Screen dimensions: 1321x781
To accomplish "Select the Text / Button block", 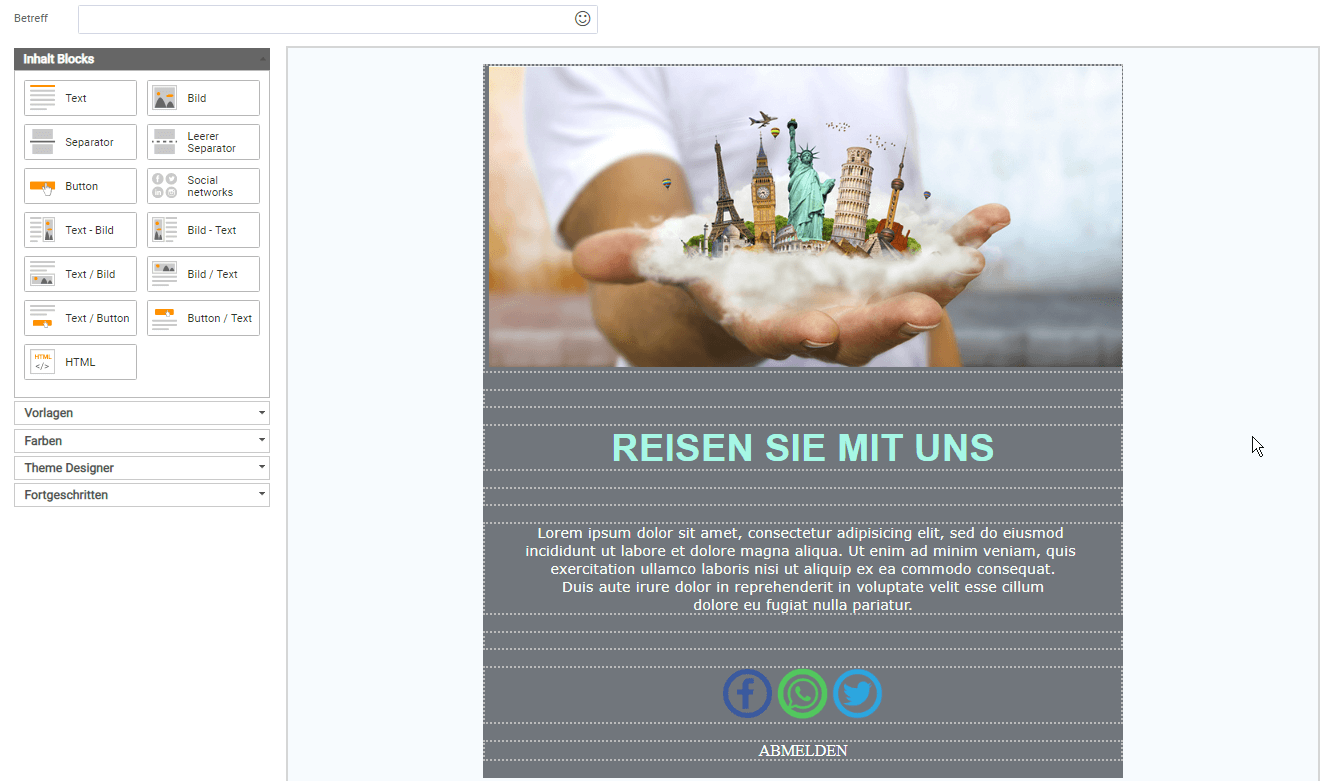I will (x=80, y=318).
